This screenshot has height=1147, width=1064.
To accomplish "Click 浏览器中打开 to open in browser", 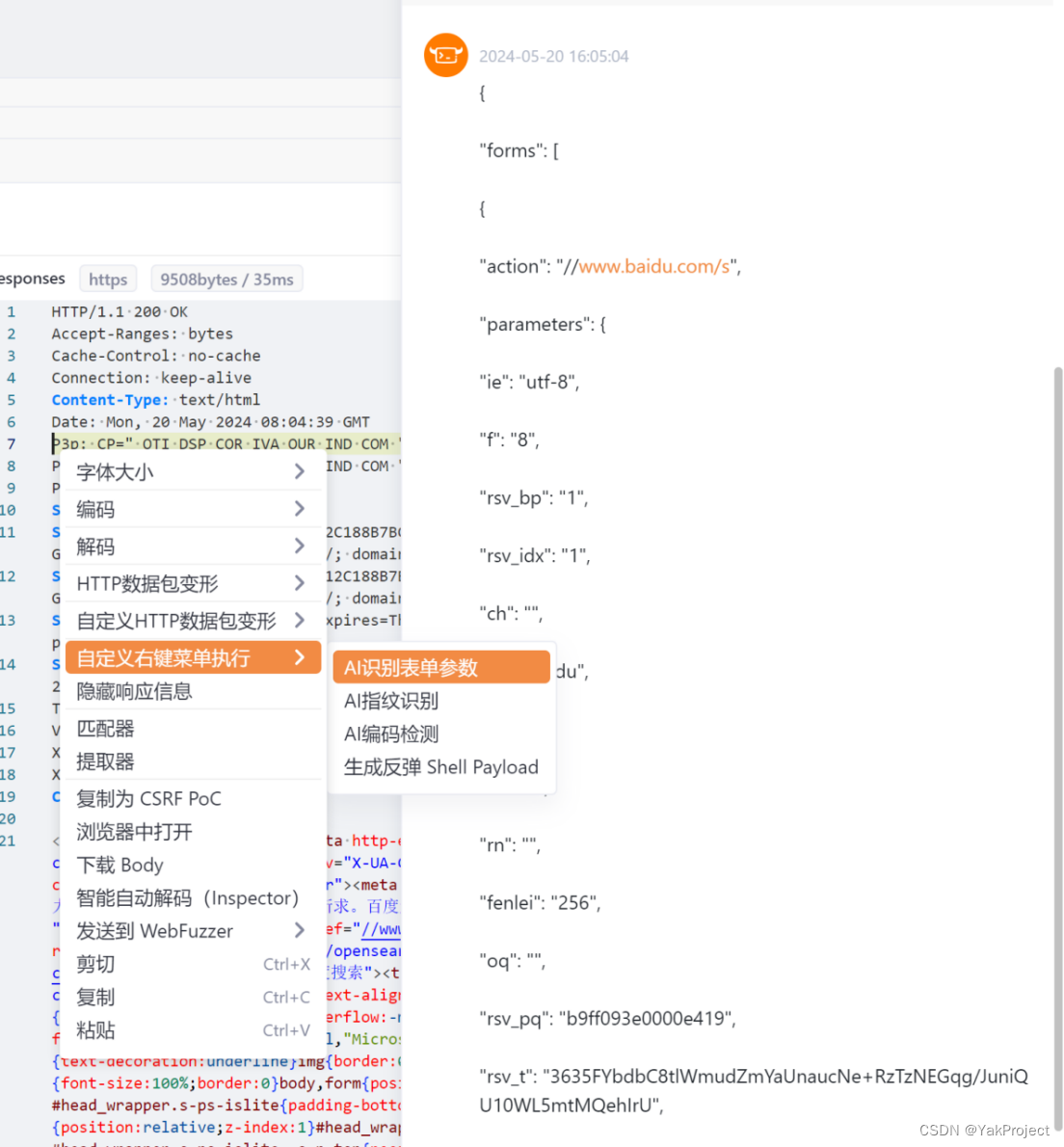I will (134, 832).
